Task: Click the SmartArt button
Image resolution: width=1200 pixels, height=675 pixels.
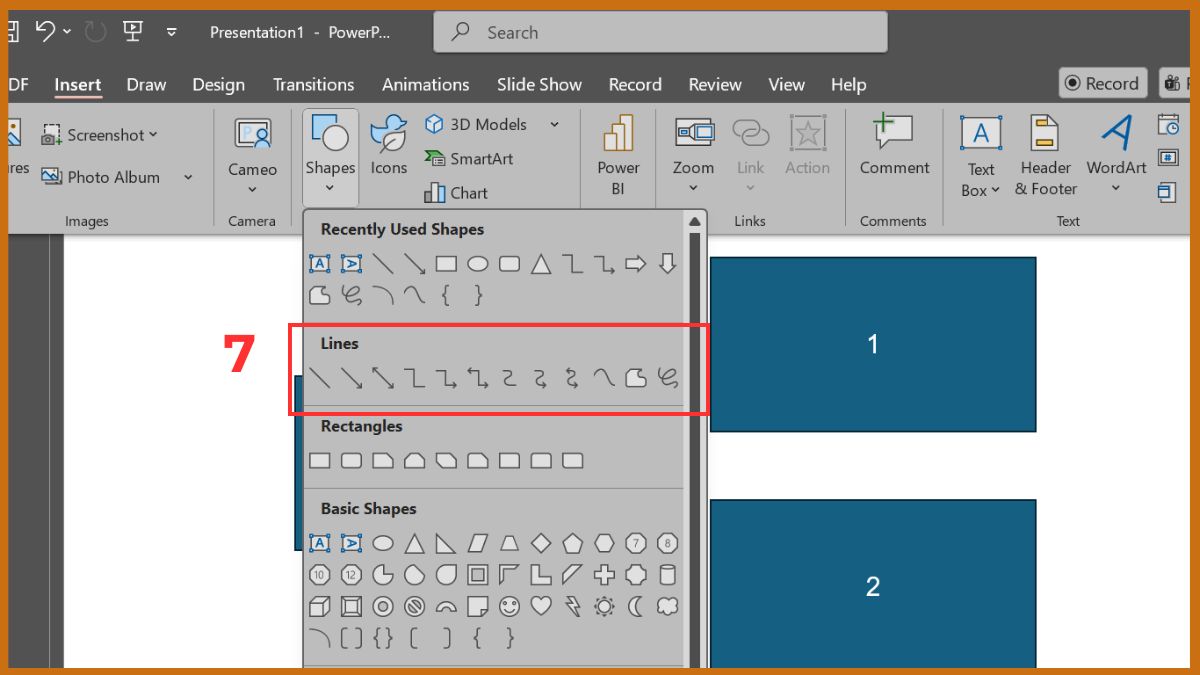Action: point(468,158)
